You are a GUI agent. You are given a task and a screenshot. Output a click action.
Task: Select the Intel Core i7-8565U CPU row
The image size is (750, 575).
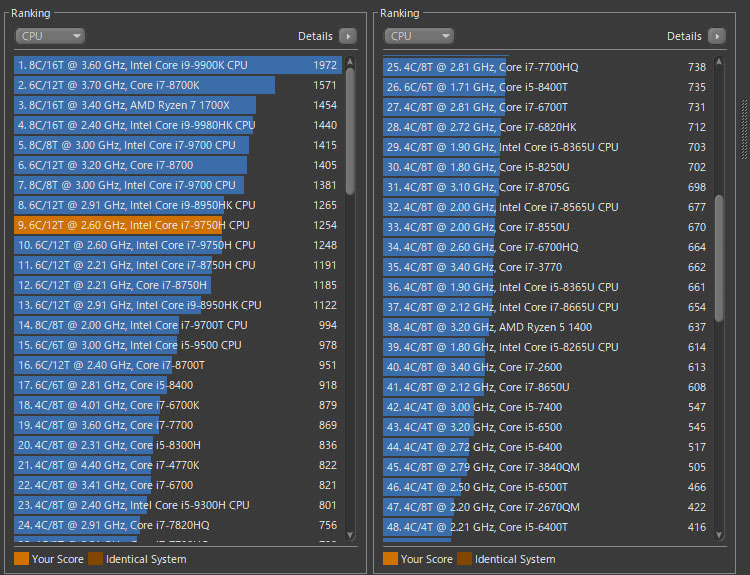pyautogui.click(x=547, y=208)
